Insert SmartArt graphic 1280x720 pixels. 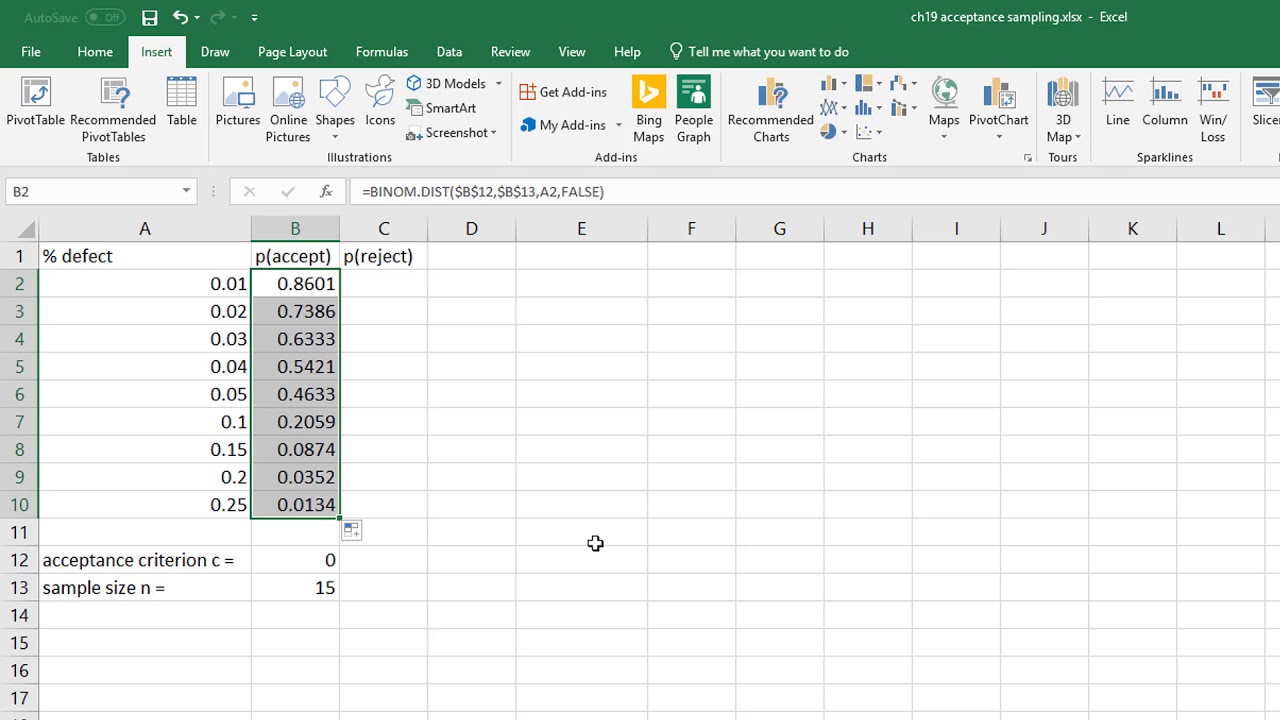coord(441,108)
